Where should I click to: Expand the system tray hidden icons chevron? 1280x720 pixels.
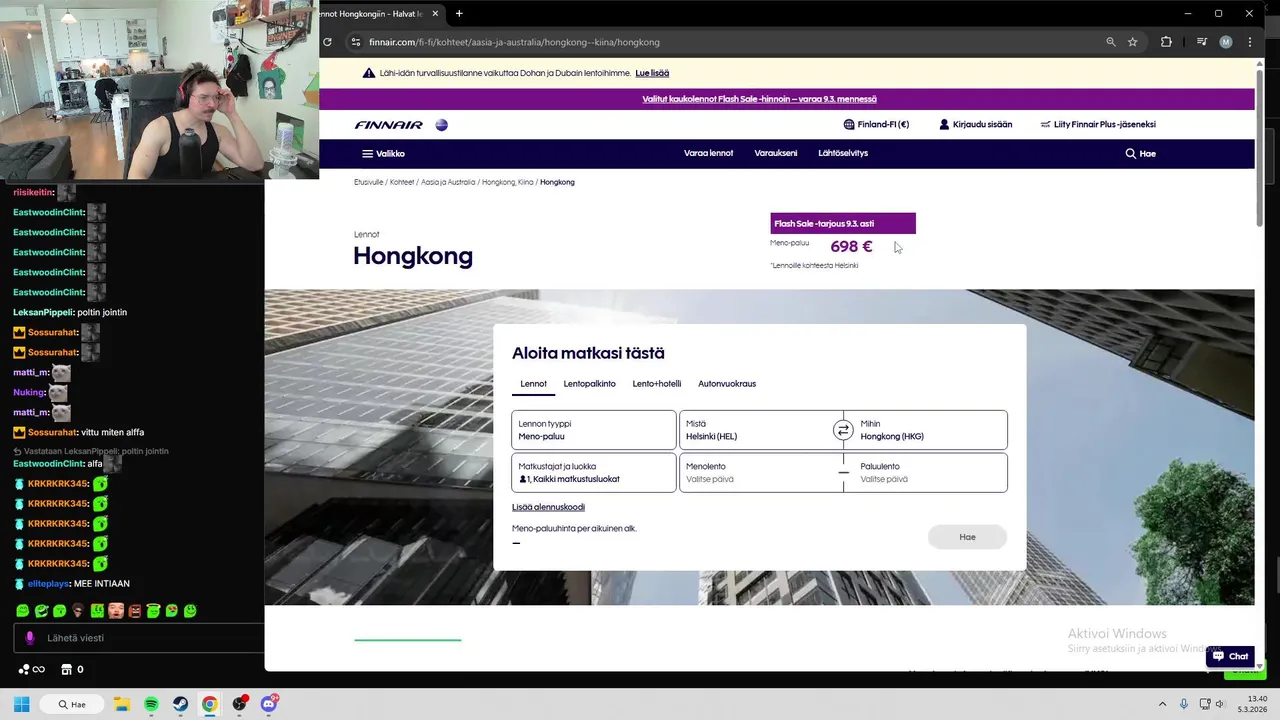[x=1162, y=704]
